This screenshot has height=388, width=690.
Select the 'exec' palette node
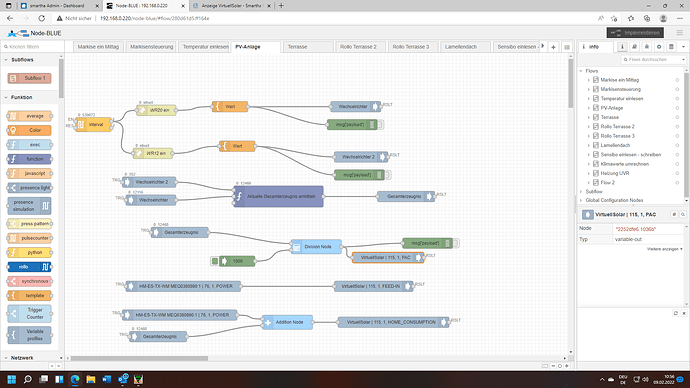coord(29,144)
